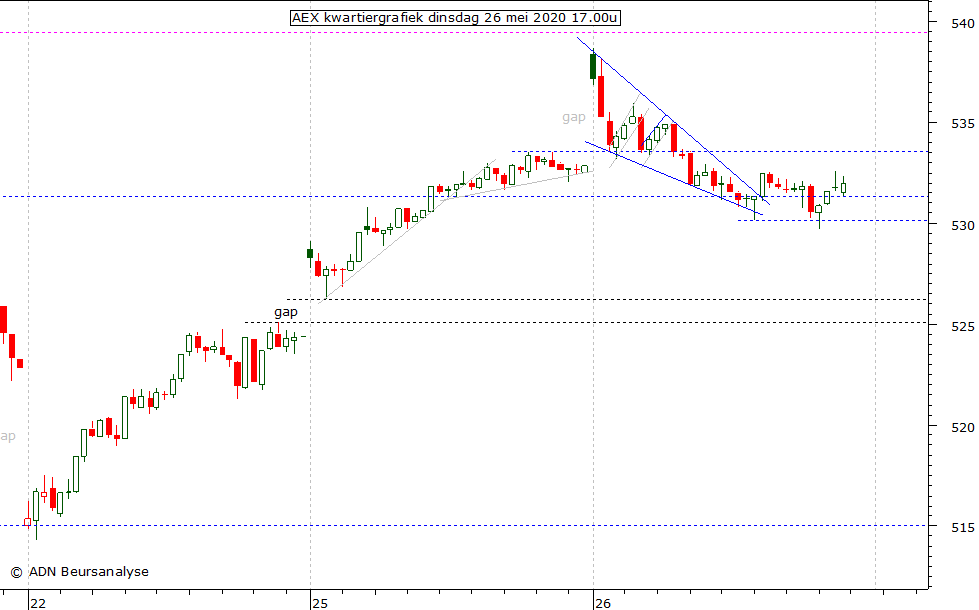The image size is (979, 610).
Task: Open the ADN Beursanalyse copyright text
Action: click(x=80, y=572)
